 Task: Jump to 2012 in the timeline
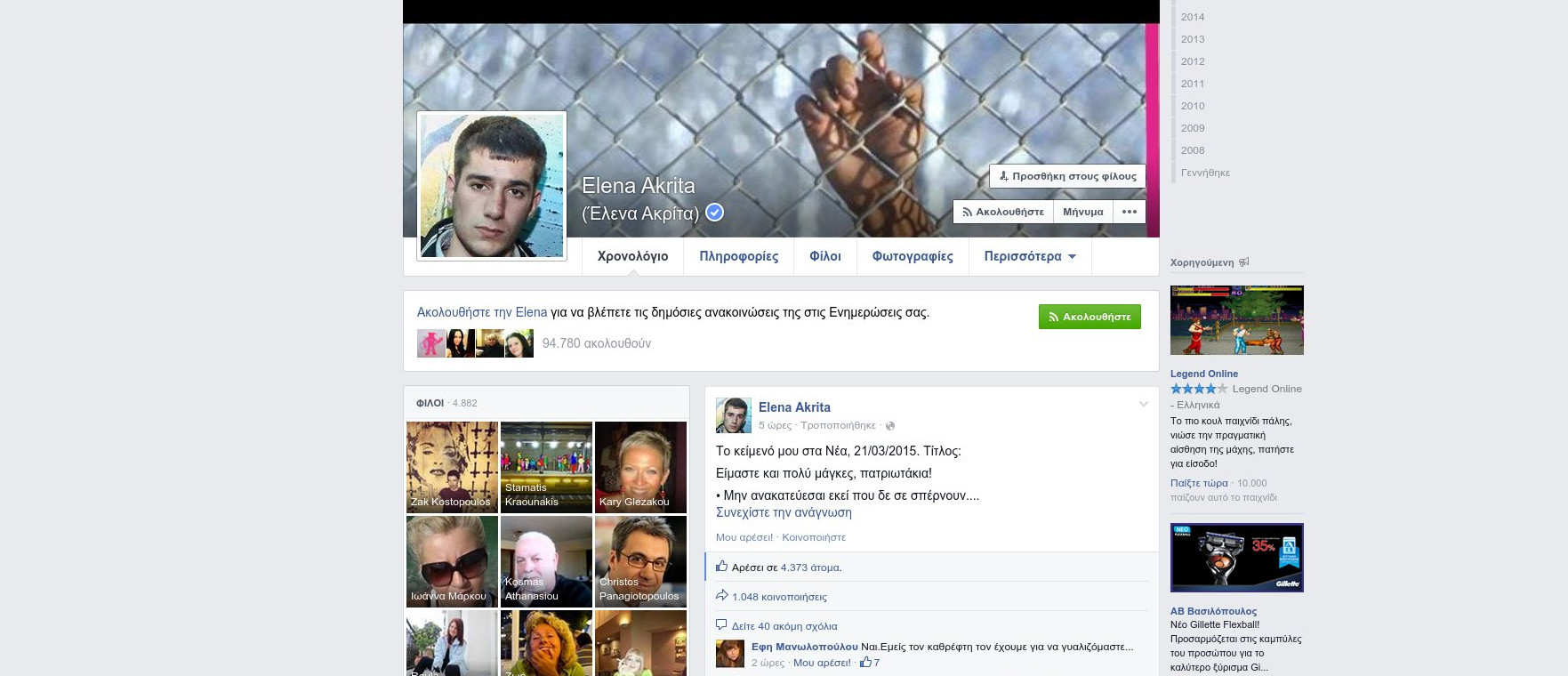point(1193,61)
